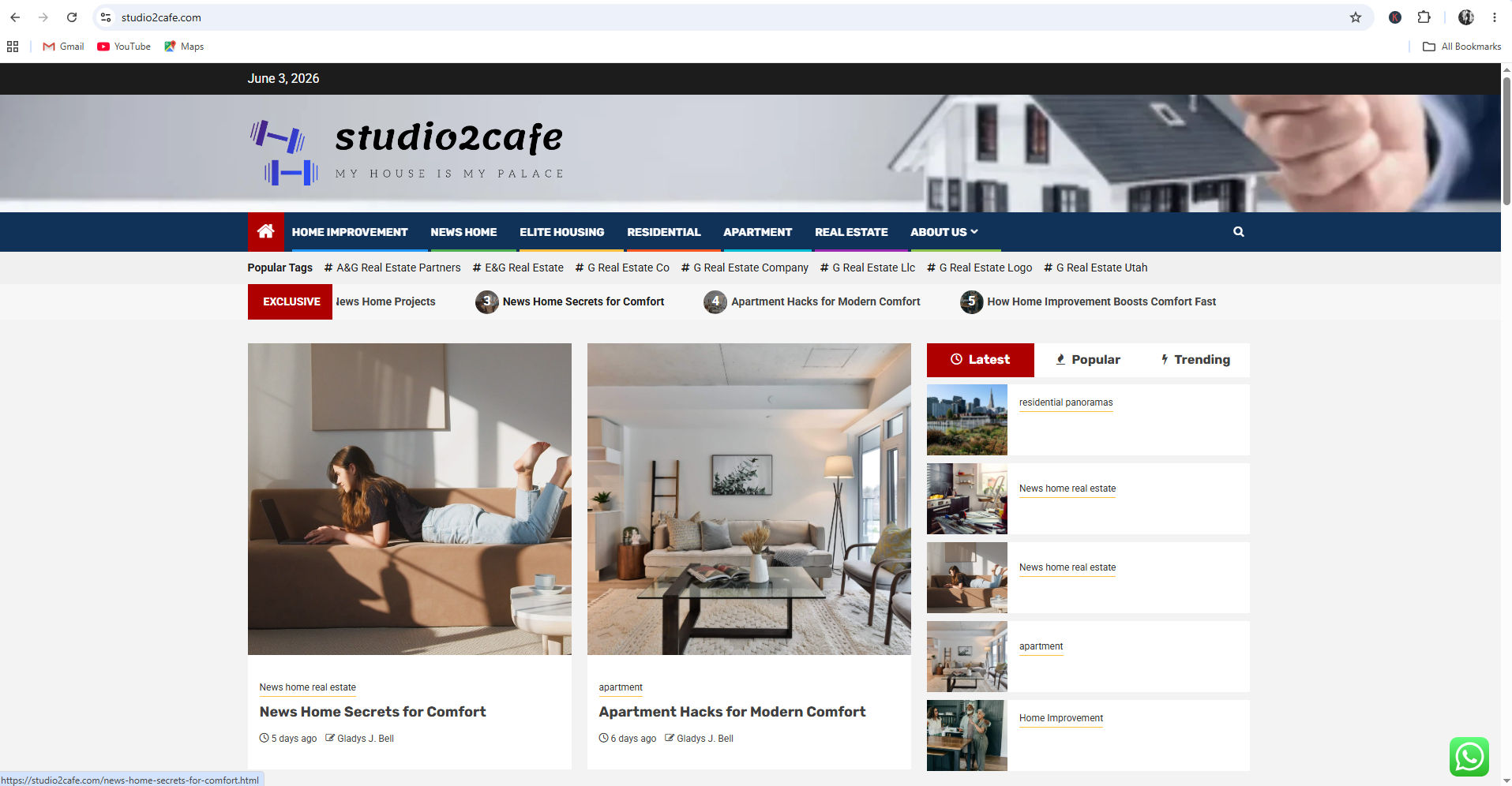Screen dimensions: 1512x786
Task: Open the A&G Real Estate Partners tag
Action: [392, 268]
